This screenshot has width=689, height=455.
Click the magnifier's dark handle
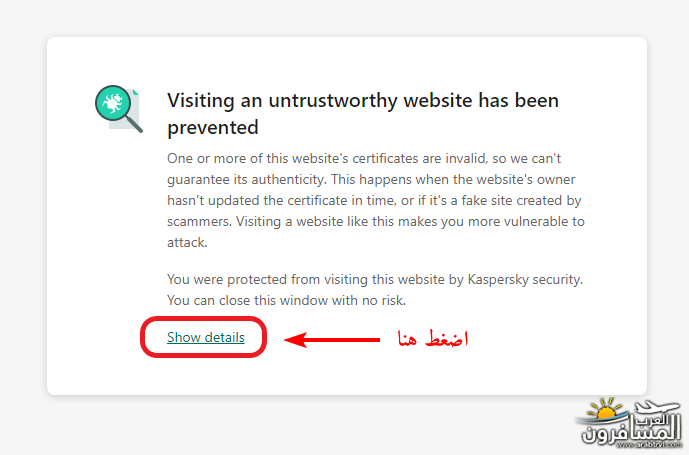(134, 124)
